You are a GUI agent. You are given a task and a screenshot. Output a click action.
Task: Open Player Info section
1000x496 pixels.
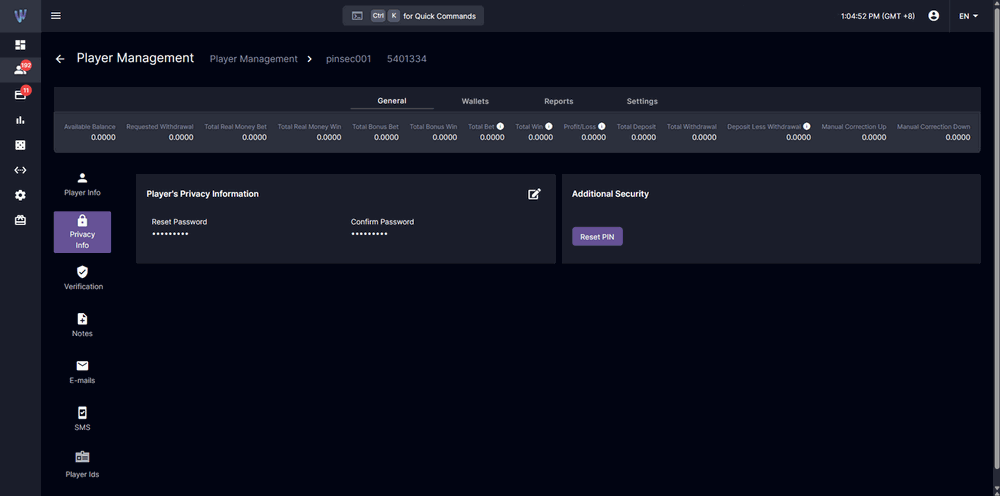click(x=82, y=184)
